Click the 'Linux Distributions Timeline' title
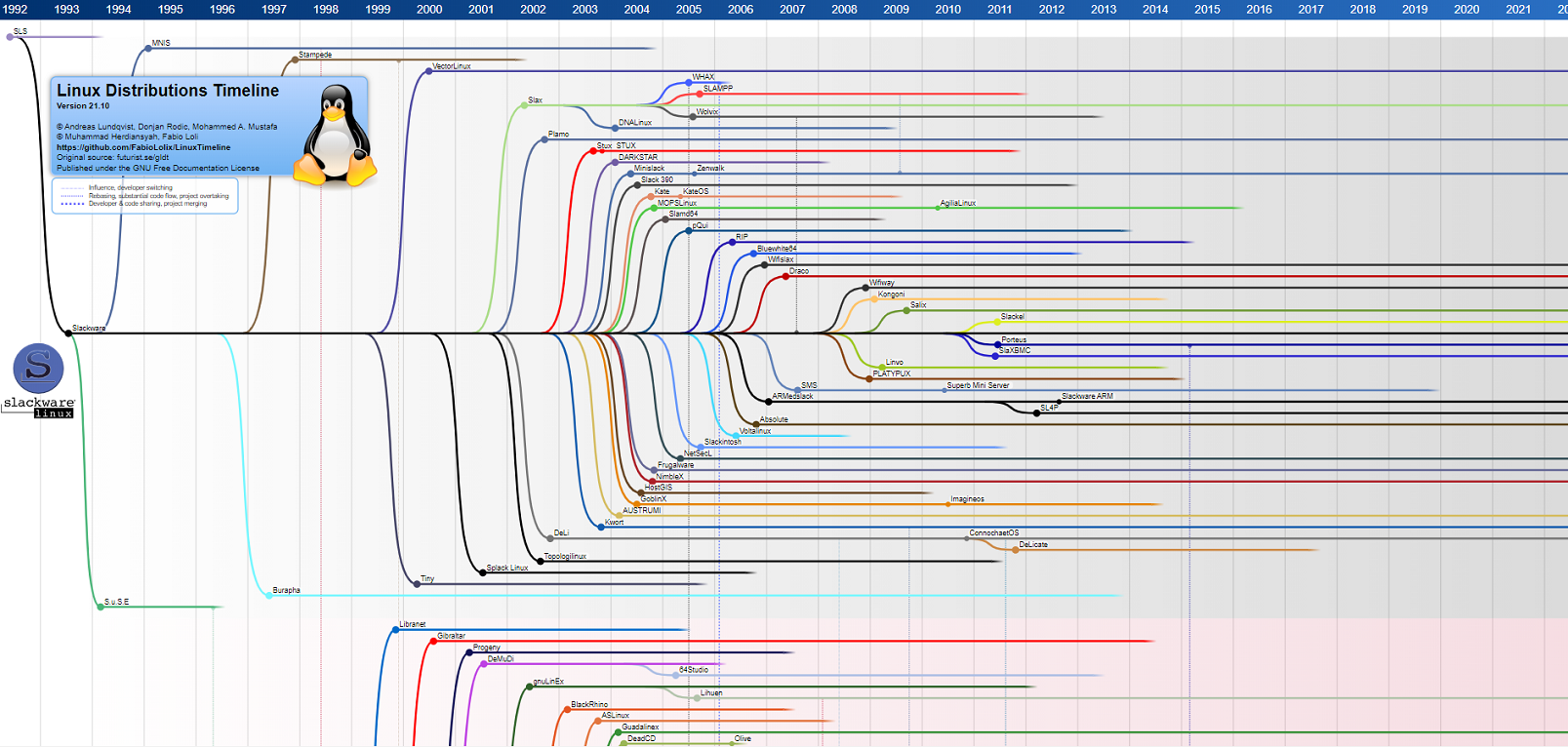1568x747 pixels. point(168,91)
